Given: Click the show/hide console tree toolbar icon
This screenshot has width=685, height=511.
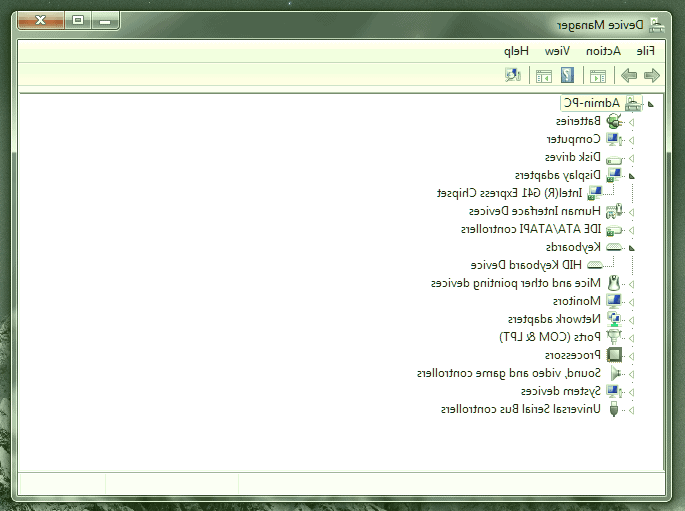Looking at the screenshot, I should click(598, 76).
